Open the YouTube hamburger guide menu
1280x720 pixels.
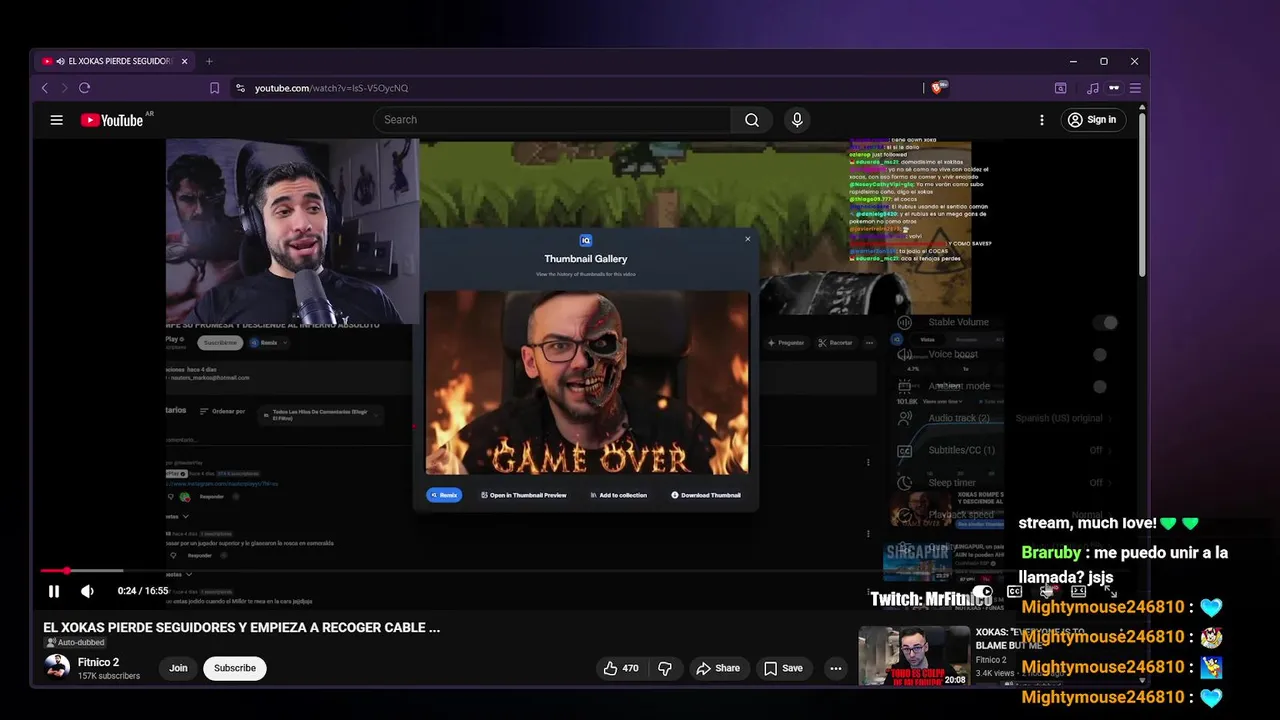57,120
